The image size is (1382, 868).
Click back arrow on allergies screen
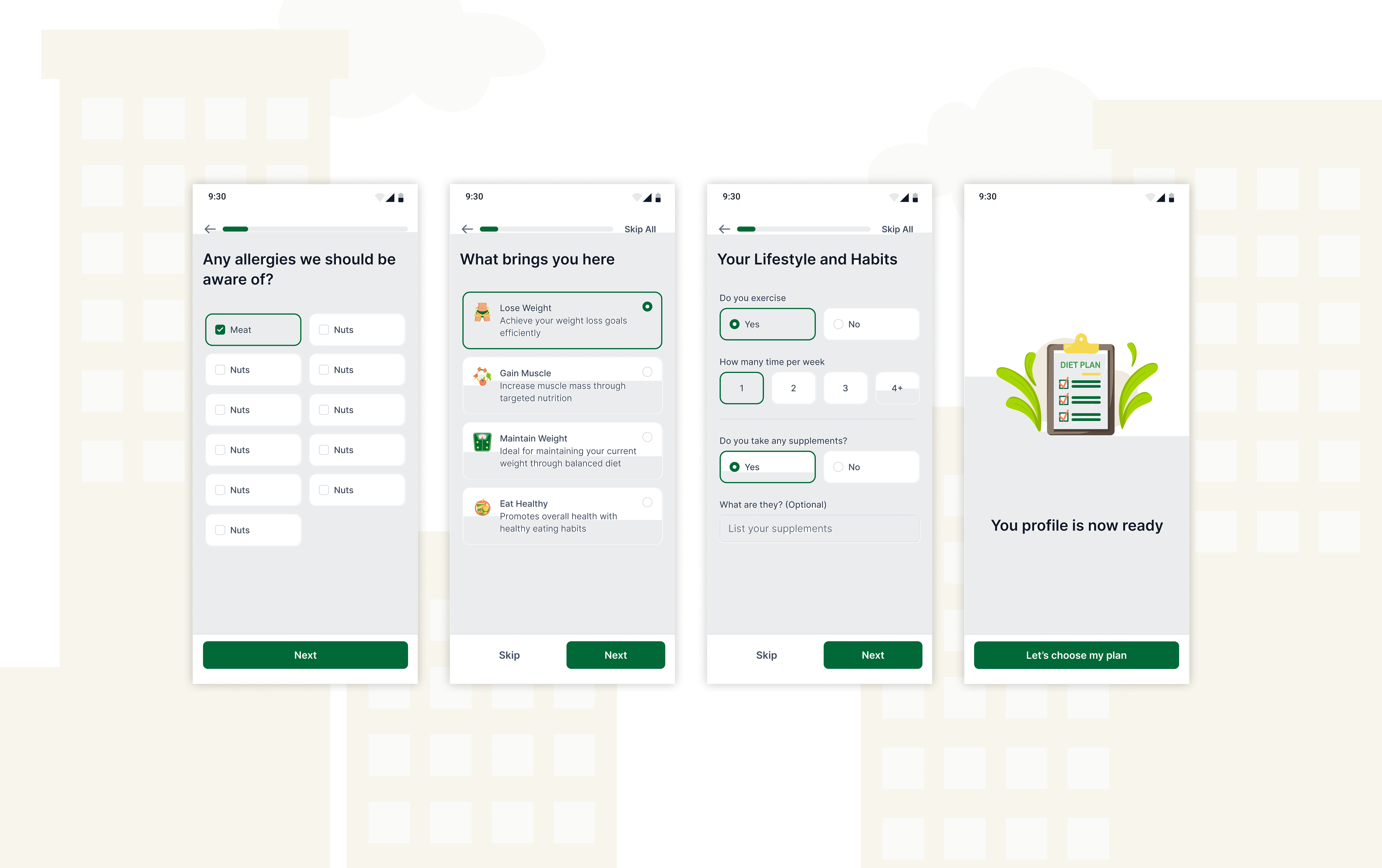[x=210, y=229]
